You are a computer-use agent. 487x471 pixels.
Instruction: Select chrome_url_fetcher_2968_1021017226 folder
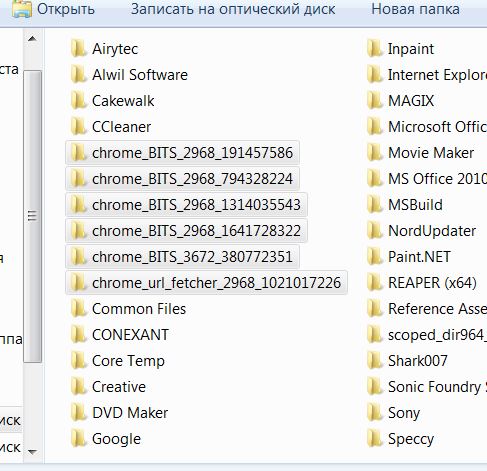pos(206,283)
